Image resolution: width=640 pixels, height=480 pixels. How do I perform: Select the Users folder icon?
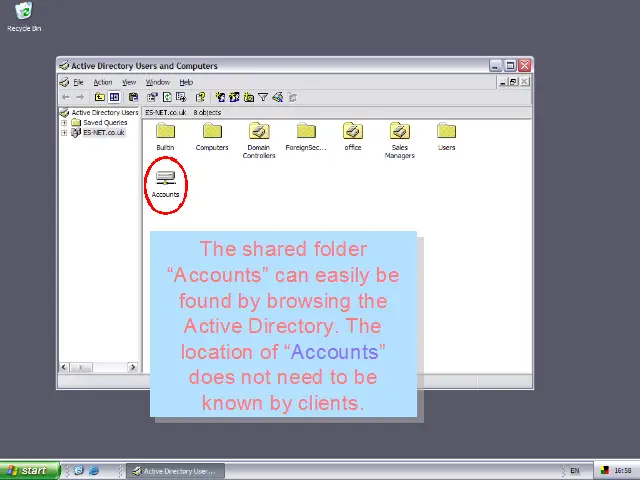(447, 131)
